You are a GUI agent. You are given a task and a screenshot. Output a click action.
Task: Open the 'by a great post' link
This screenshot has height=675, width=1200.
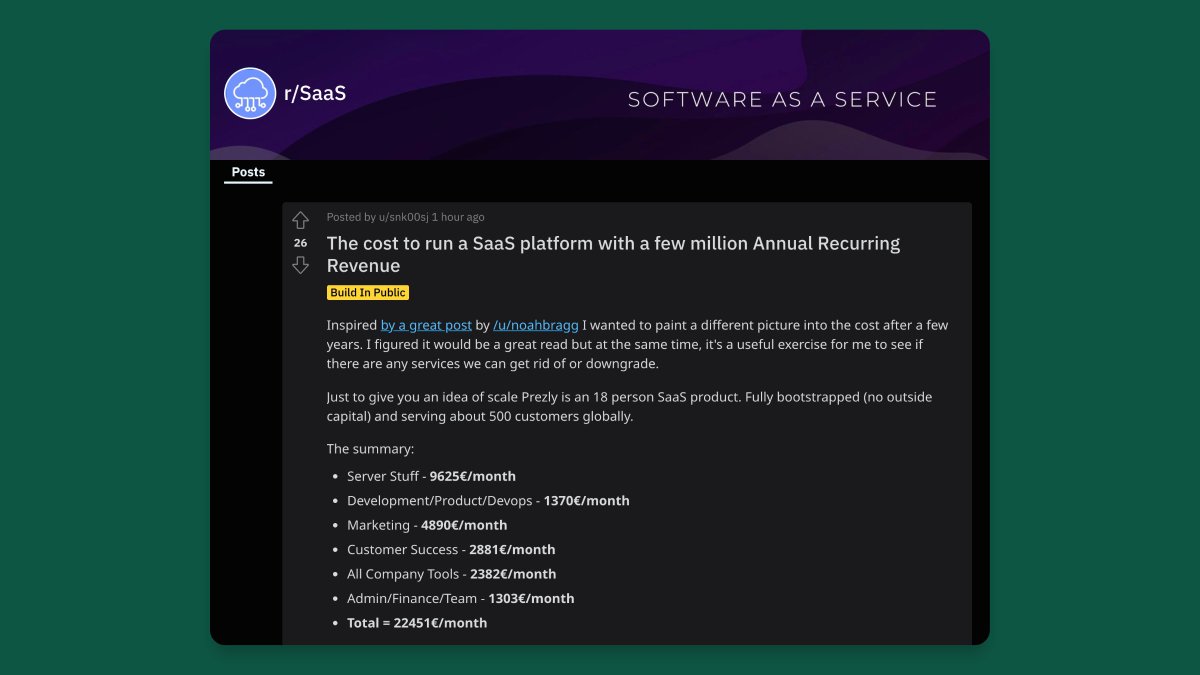coord(426,325)
